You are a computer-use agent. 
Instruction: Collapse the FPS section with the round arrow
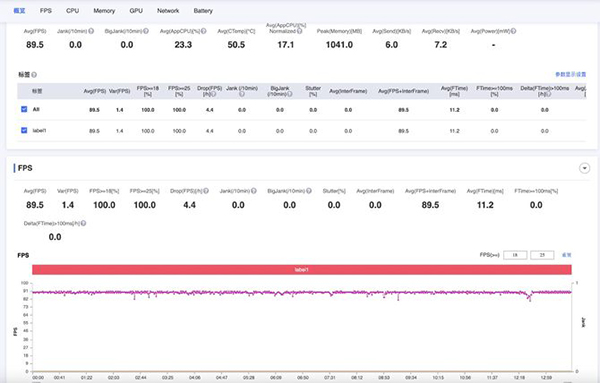(584, 168)
